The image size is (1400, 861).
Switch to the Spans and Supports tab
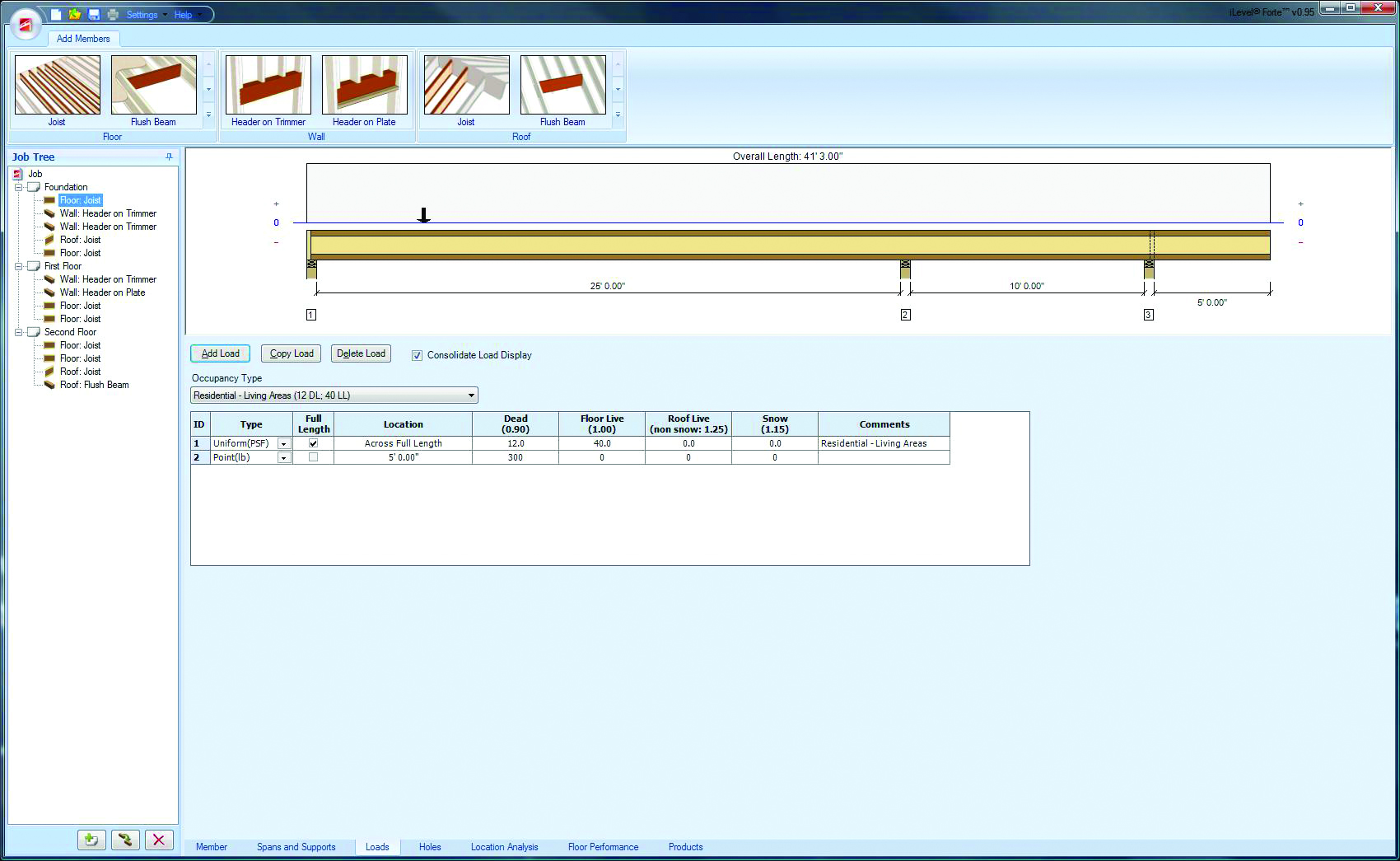(296, 847)
